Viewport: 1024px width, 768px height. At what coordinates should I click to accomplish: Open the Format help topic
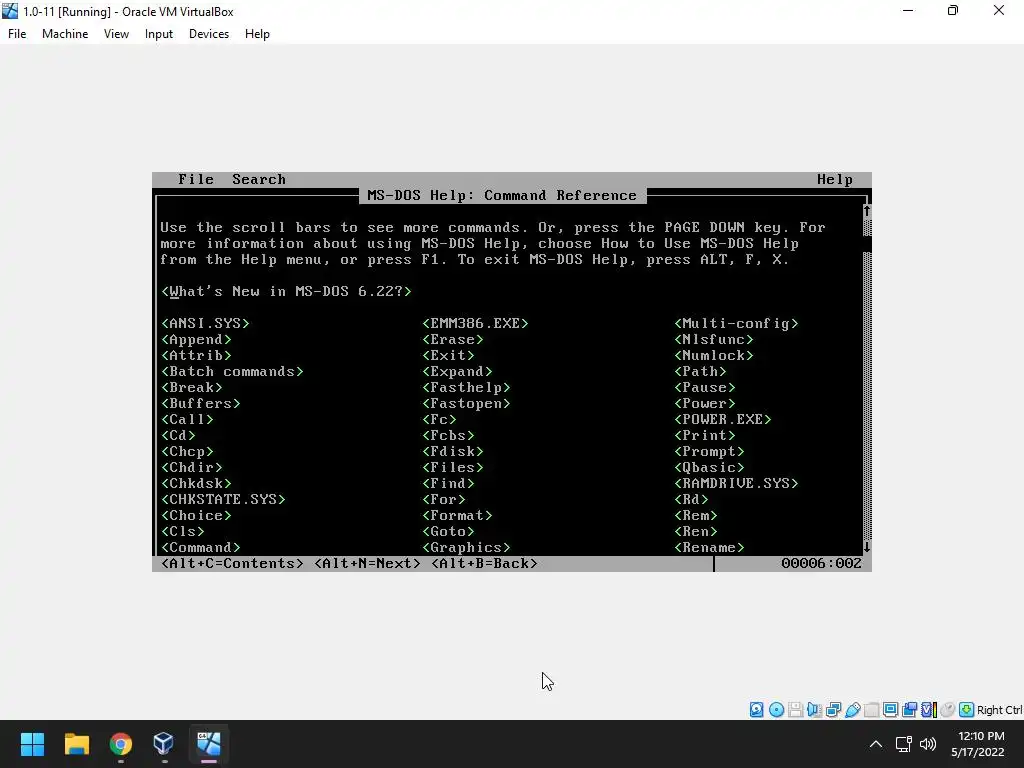pos(457,515)
